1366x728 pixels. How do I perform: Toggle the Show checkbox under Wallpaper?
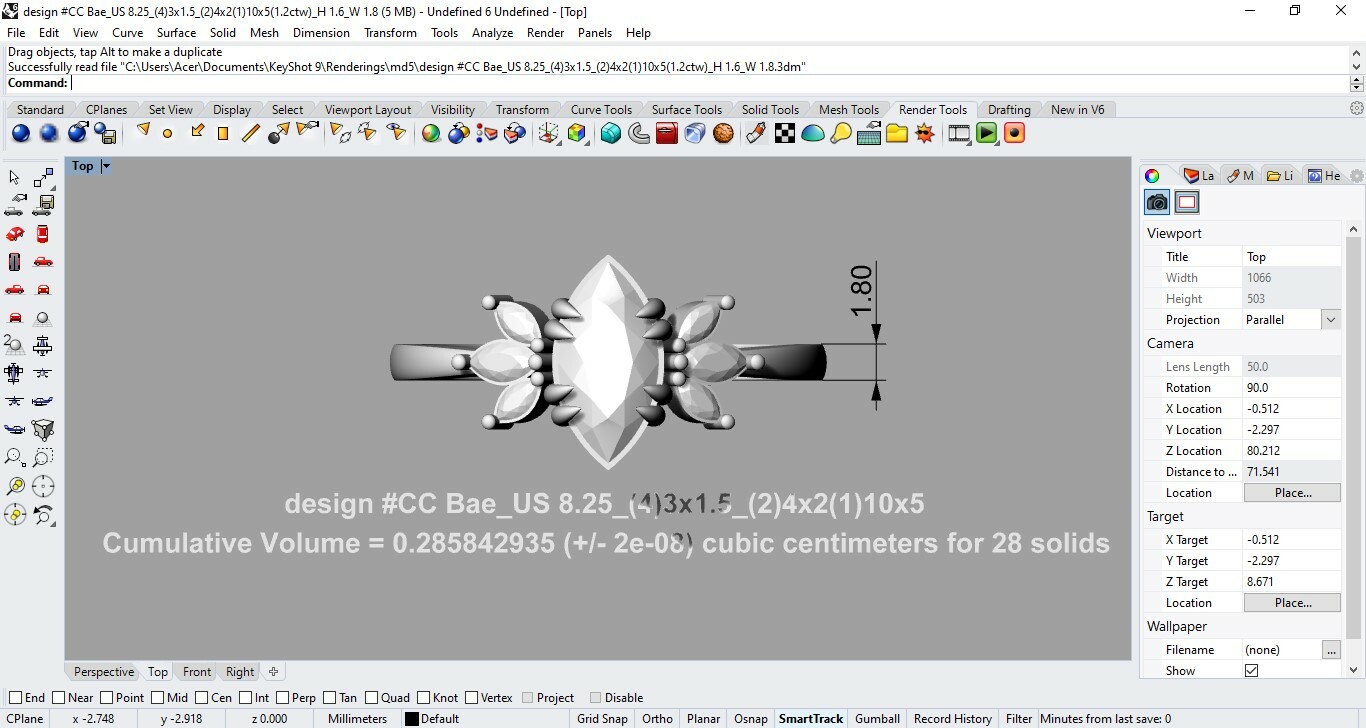[x=1253, y=670]
